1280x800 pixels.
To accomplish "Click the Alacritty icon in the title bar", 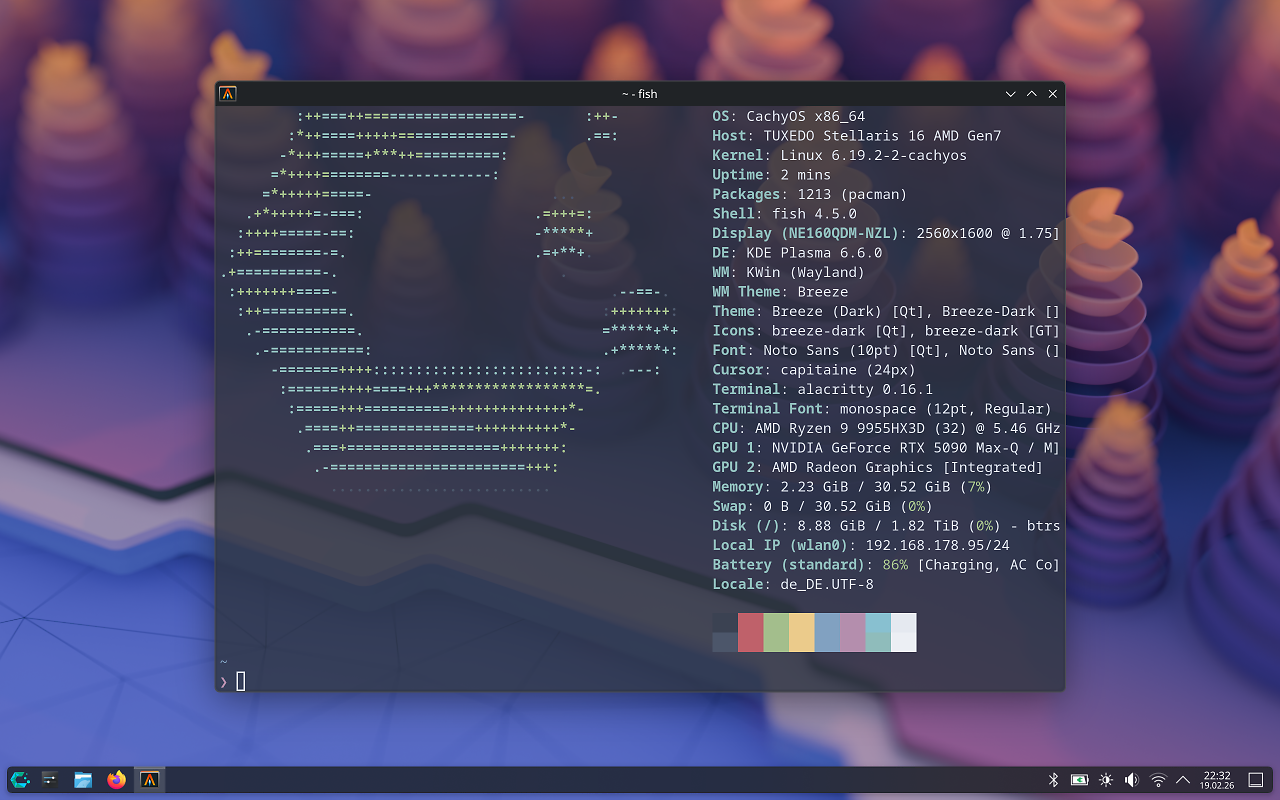I will coord(228,94).
